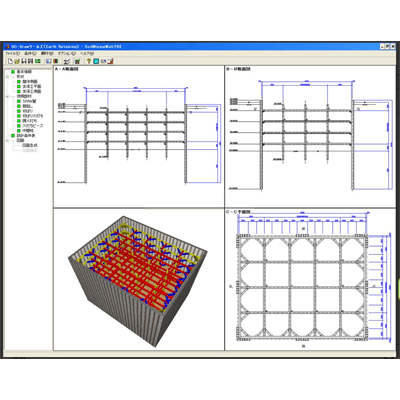Click the multicolor vertical bars toolbar icon
This screenshot has height=400, width=400.
(x=56, y=61)
